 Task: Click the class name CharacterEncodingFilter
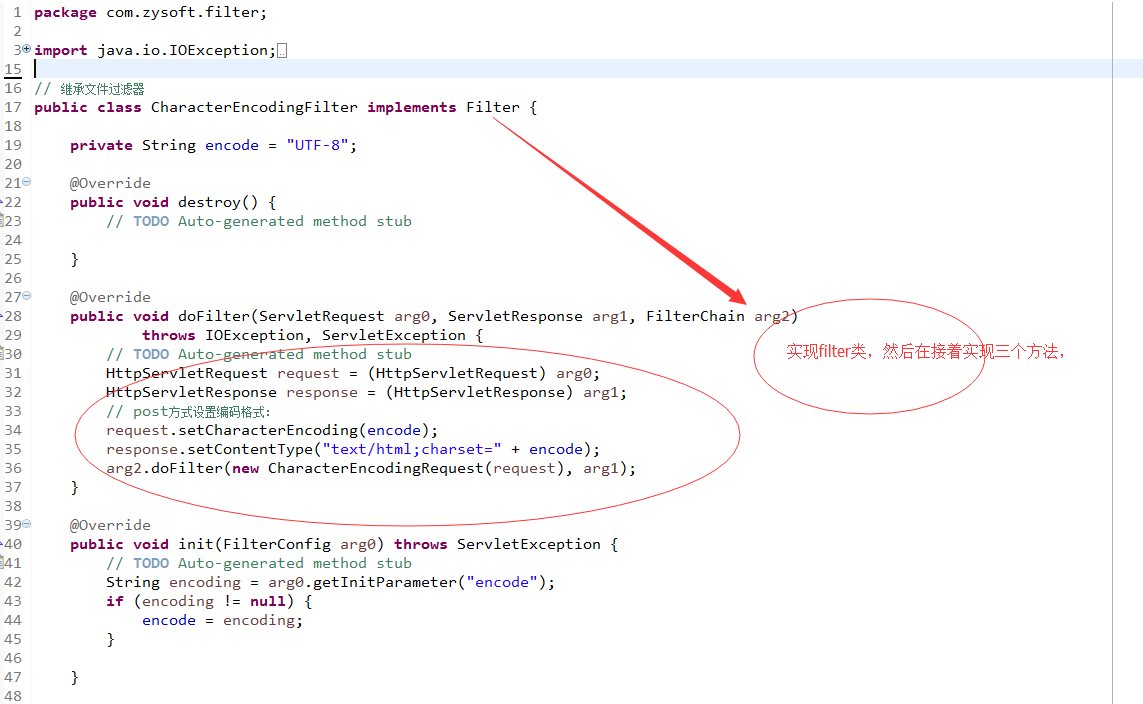point(254,107)
